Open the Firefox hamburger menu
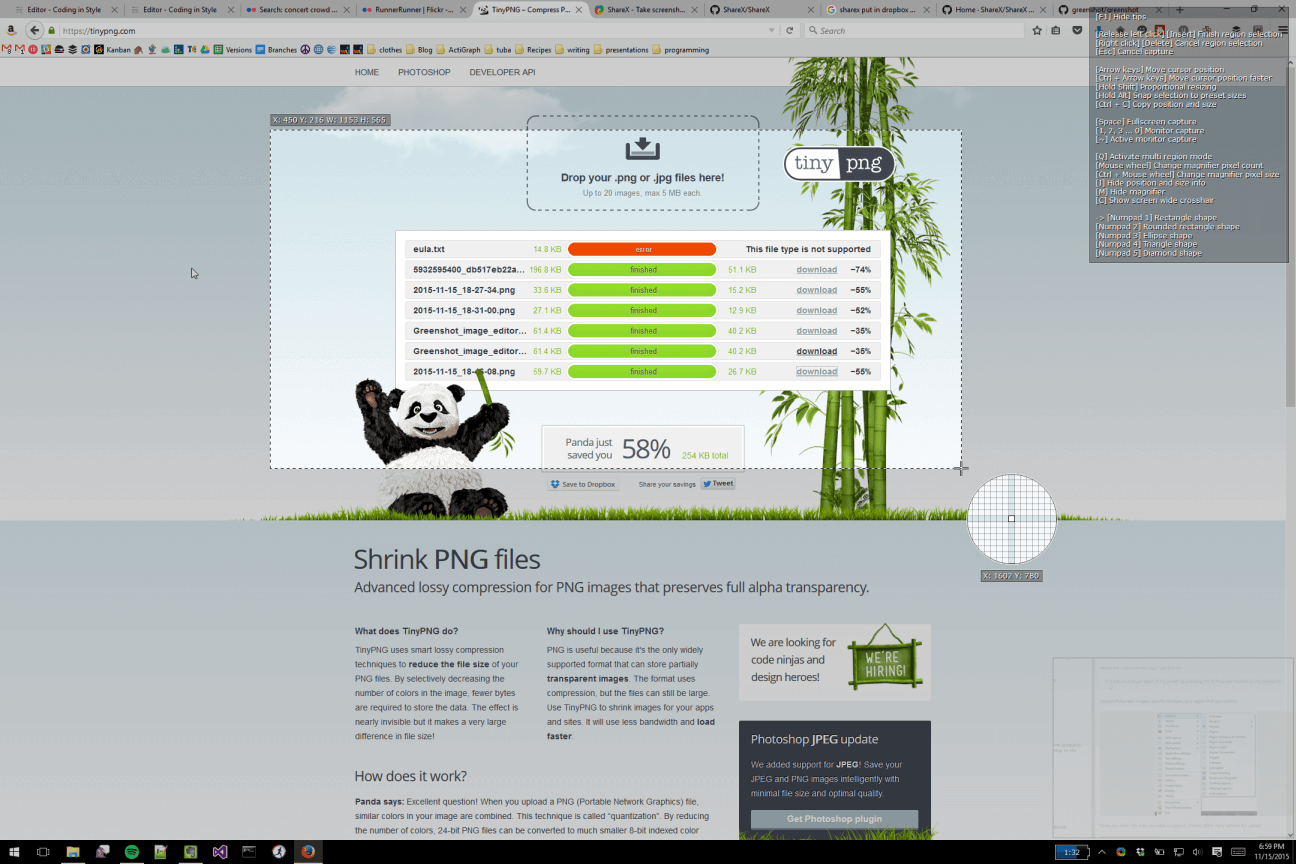1296x864 pixels. (x=1283, y=31)
